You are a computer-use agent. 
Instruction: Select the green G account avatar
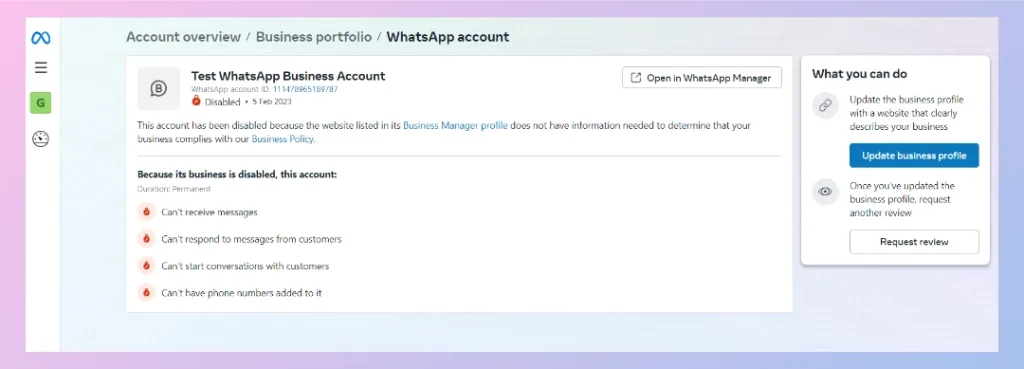[40, 103]
